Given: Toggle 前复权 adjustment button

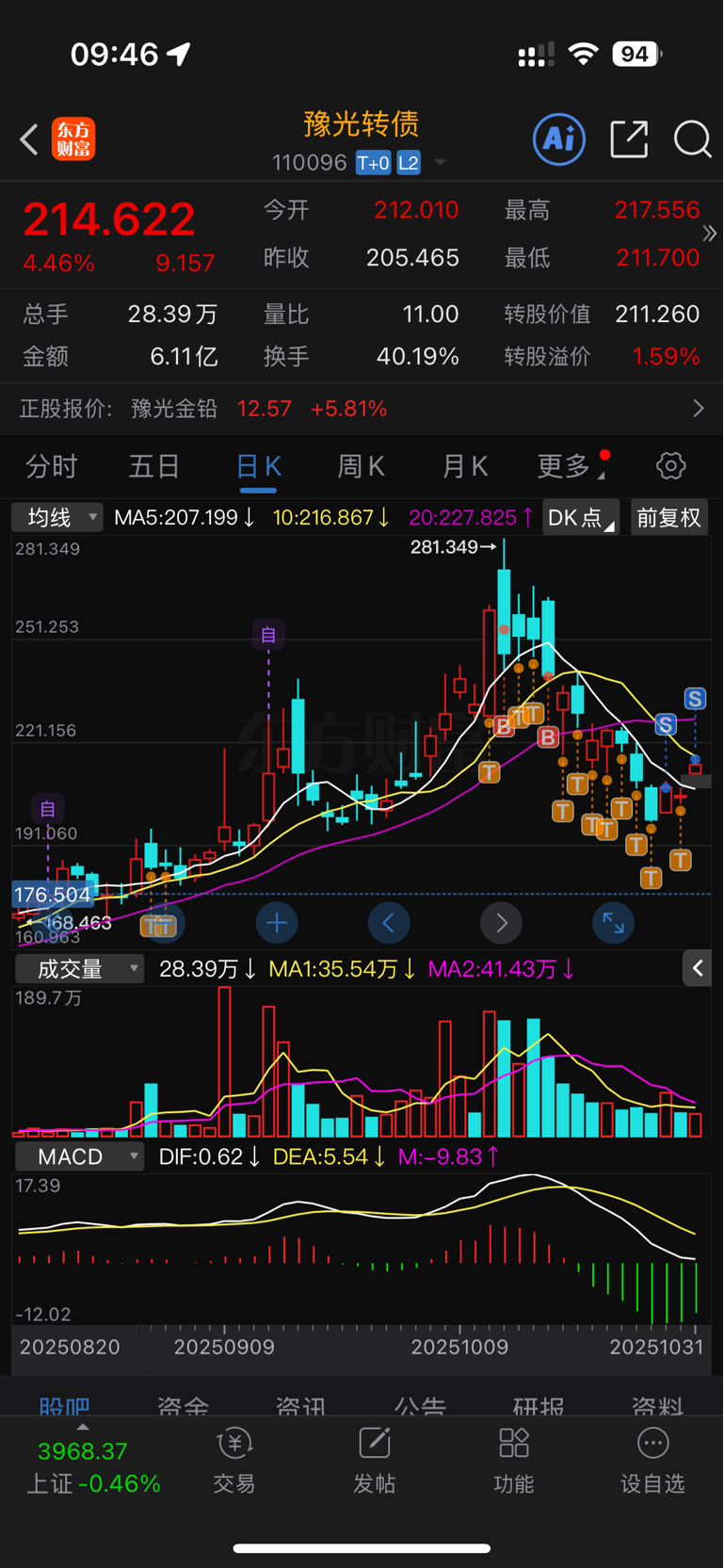Looking at the screenshot, I should (668, 517).
